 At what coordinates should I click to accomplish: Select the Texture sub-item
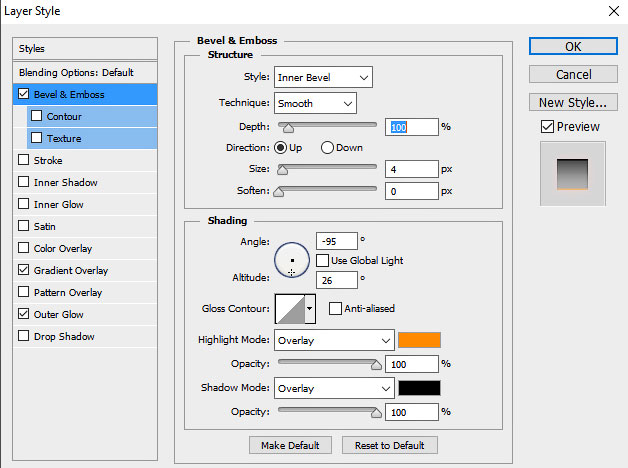click(x=92, y=139)
